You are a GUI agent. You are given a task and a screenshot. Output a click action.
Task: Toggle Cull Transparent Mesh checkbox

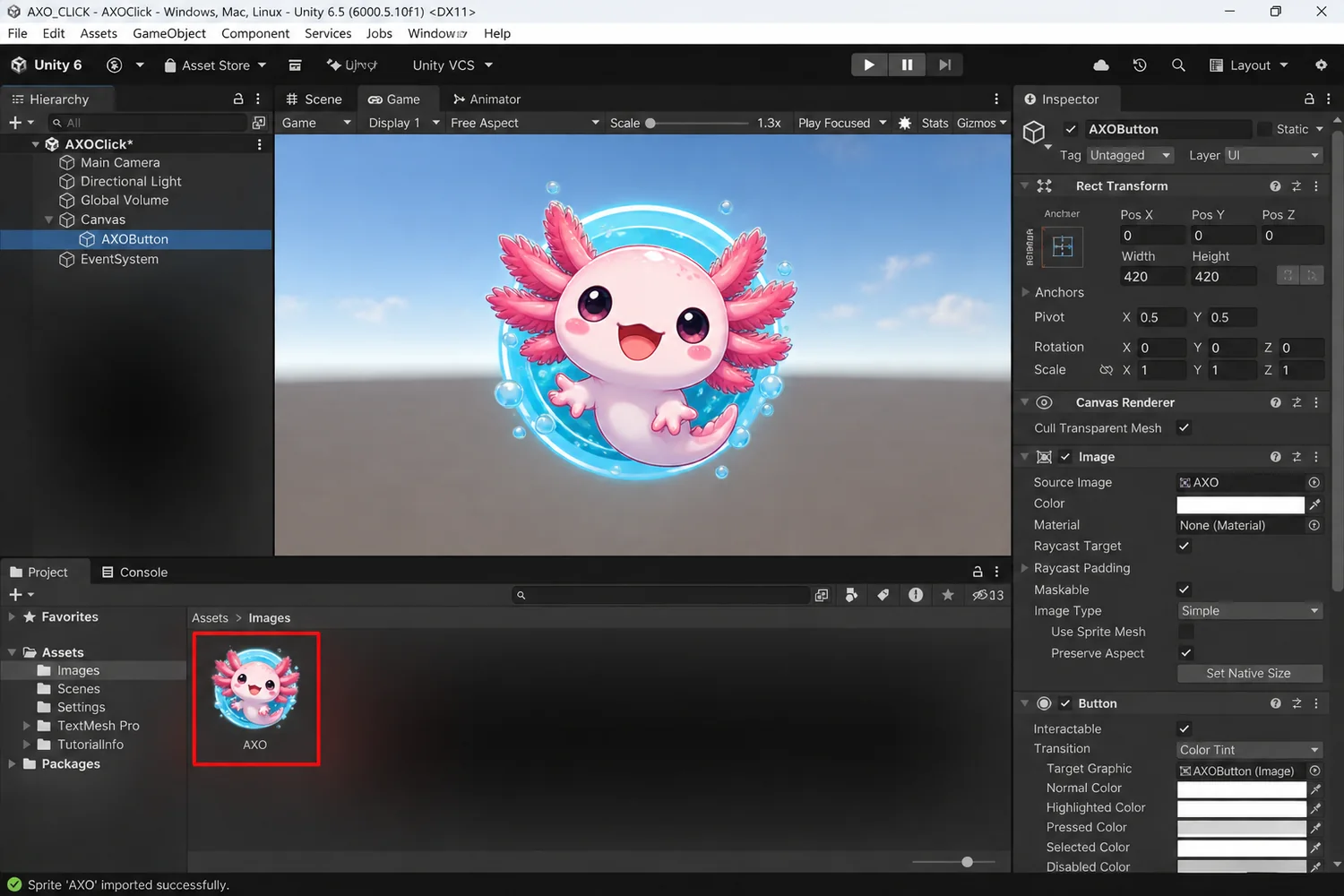(x=1184, y=428)
